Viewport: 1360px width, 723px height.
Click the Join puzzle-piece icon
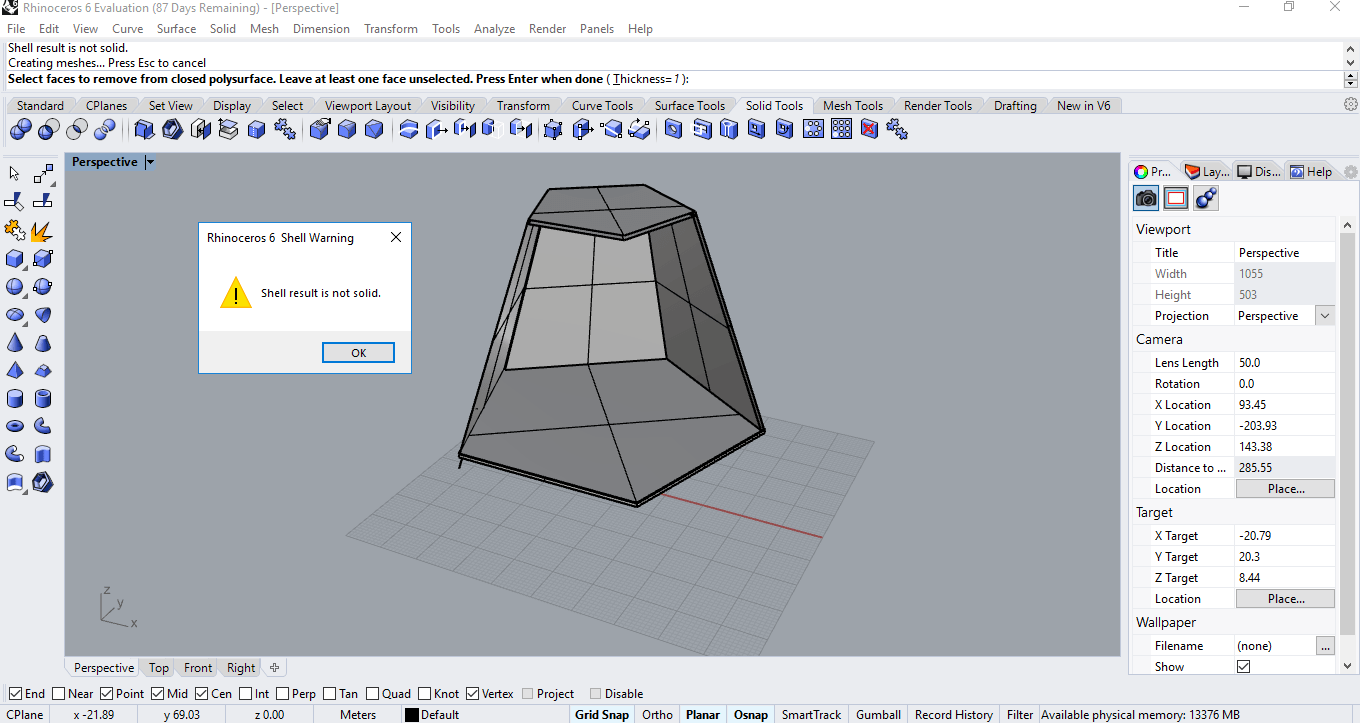point(15,231)
